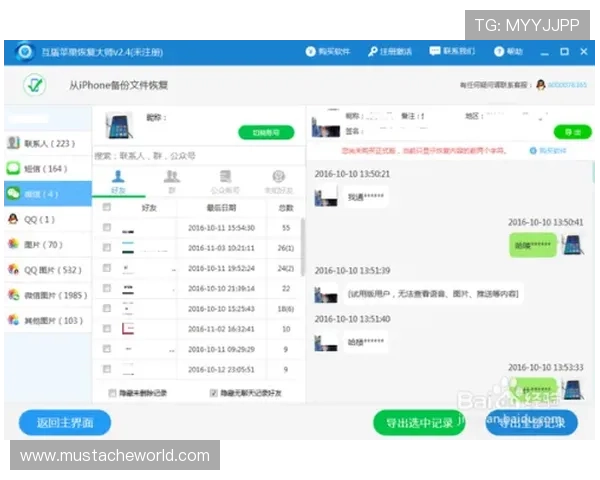Click the count cell showing 22
This screenshot has width=600, height=480.
click(286, 288)
